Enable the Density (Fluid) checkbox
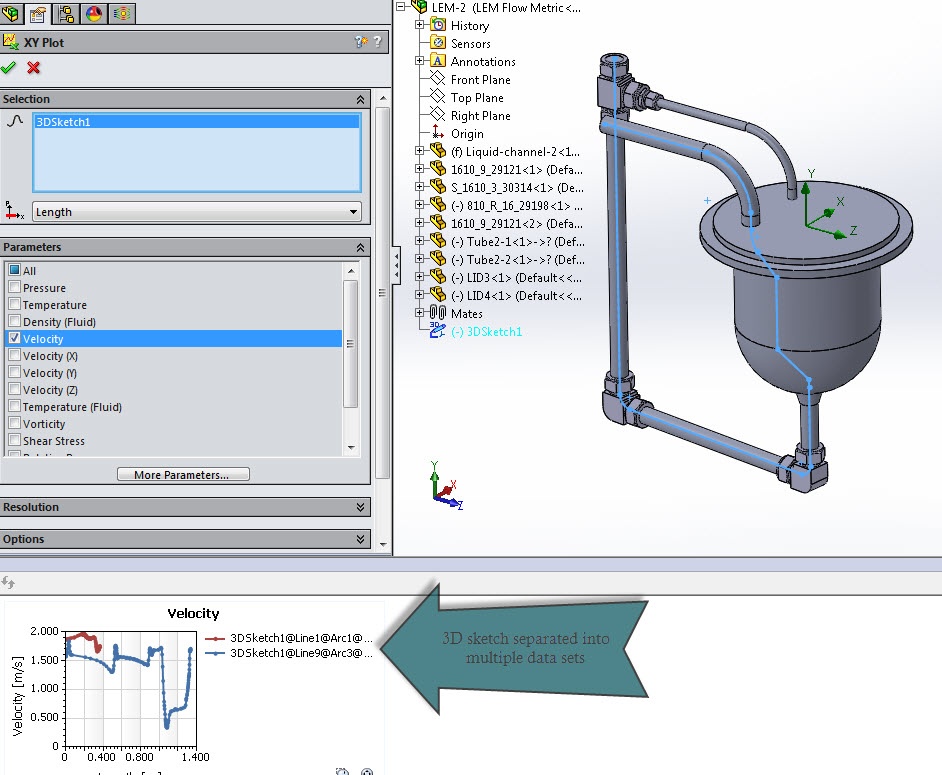This screenshot has width=942, height=775. coord(15,321)
